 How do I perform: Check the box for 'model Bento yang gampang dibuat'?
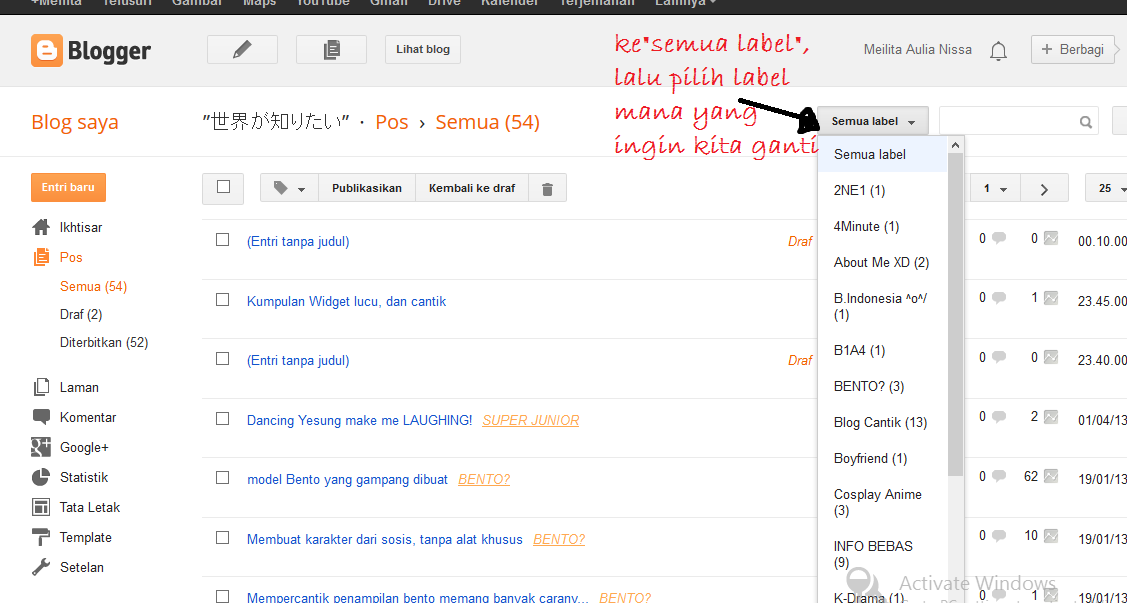click(222, 479)
